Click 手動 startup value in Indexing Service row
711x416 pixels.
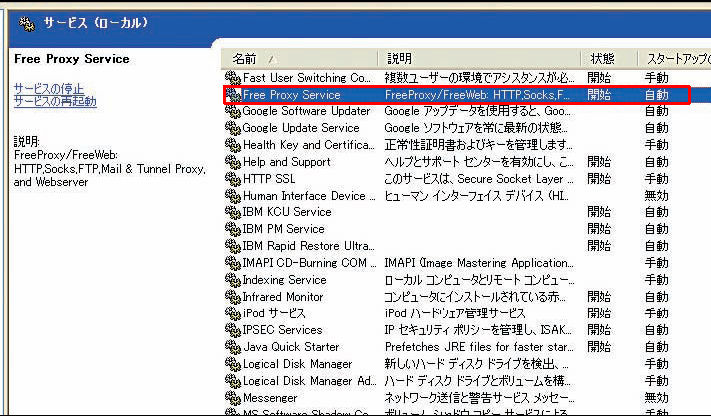pyautogui.click(x=657, y=280)
